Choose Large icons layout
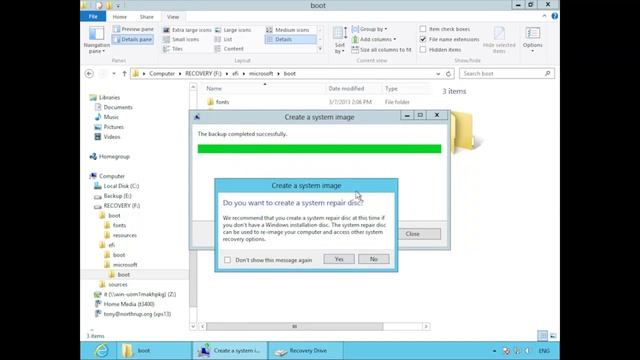This screenshot has height=360, width=640. (x=233, y=30)
